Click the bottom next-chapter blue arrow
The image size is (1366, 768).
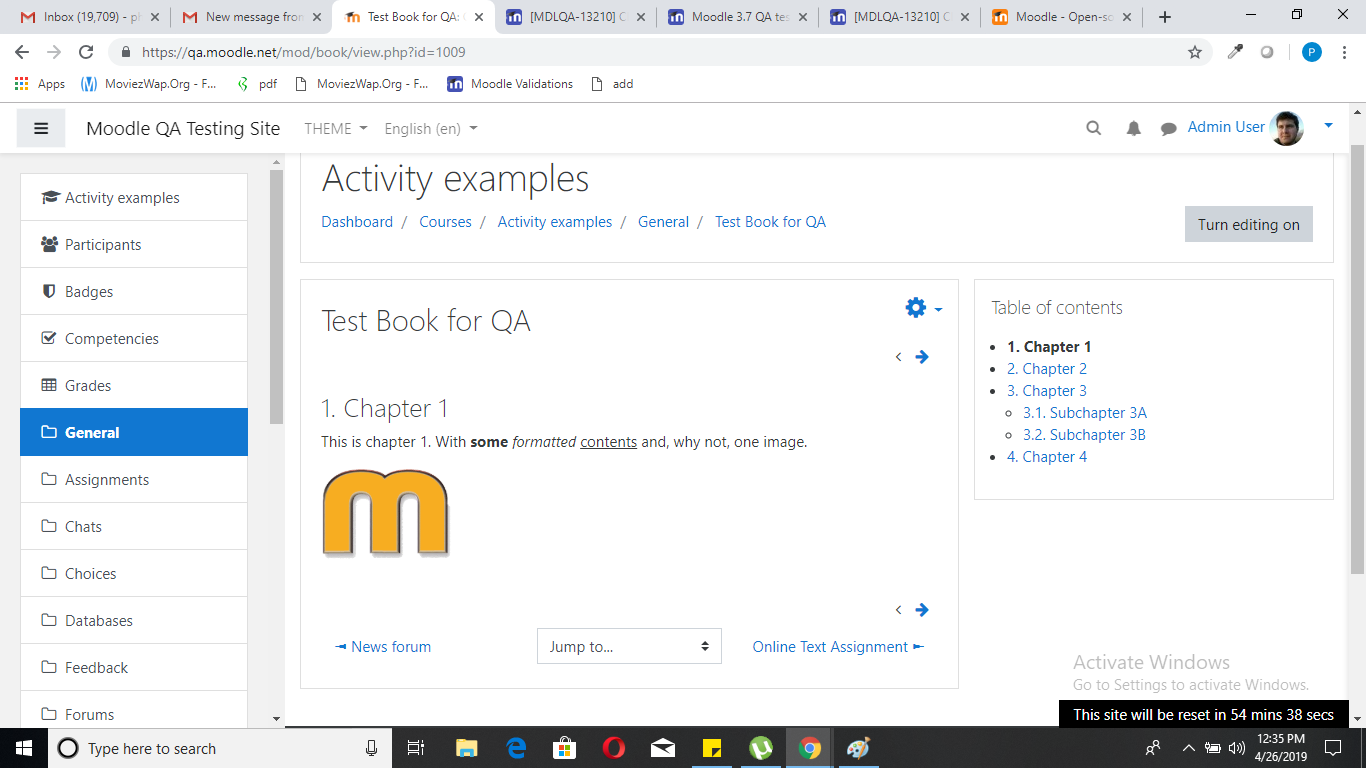(922, 610)
